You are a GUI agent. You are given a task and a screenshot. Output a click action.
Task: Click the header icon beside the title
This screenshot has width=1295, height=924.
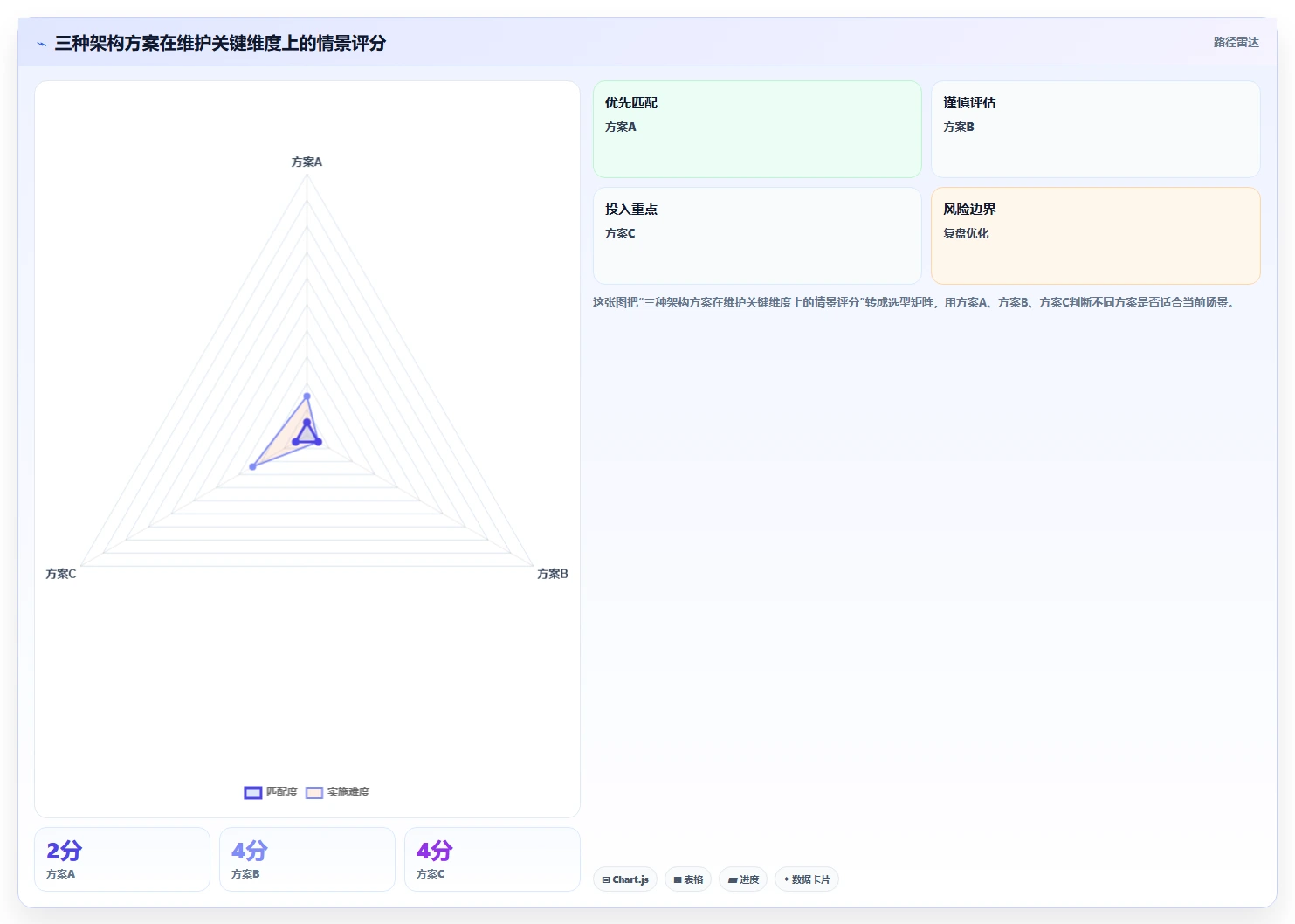[x=41, y=44]
